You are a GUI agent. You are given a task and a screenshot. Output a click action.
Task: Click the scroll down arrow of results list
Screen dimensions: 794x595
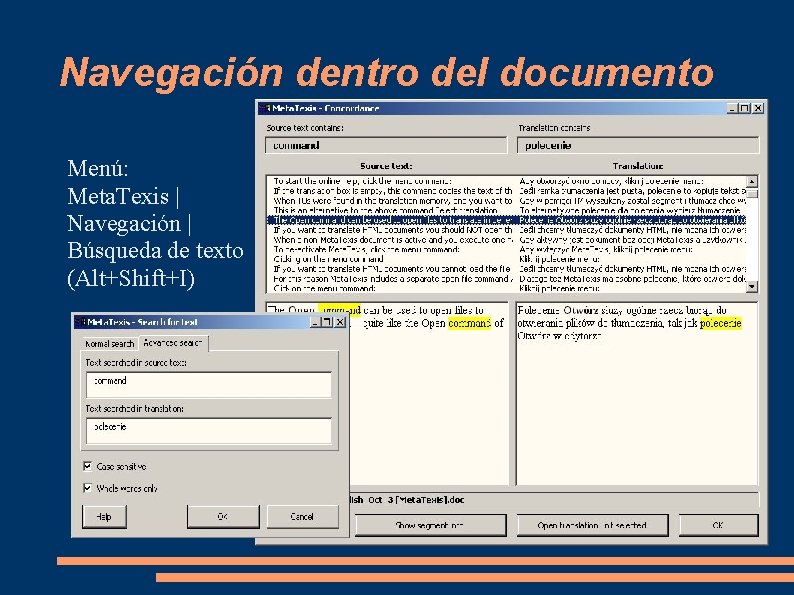tap(752, 287)
